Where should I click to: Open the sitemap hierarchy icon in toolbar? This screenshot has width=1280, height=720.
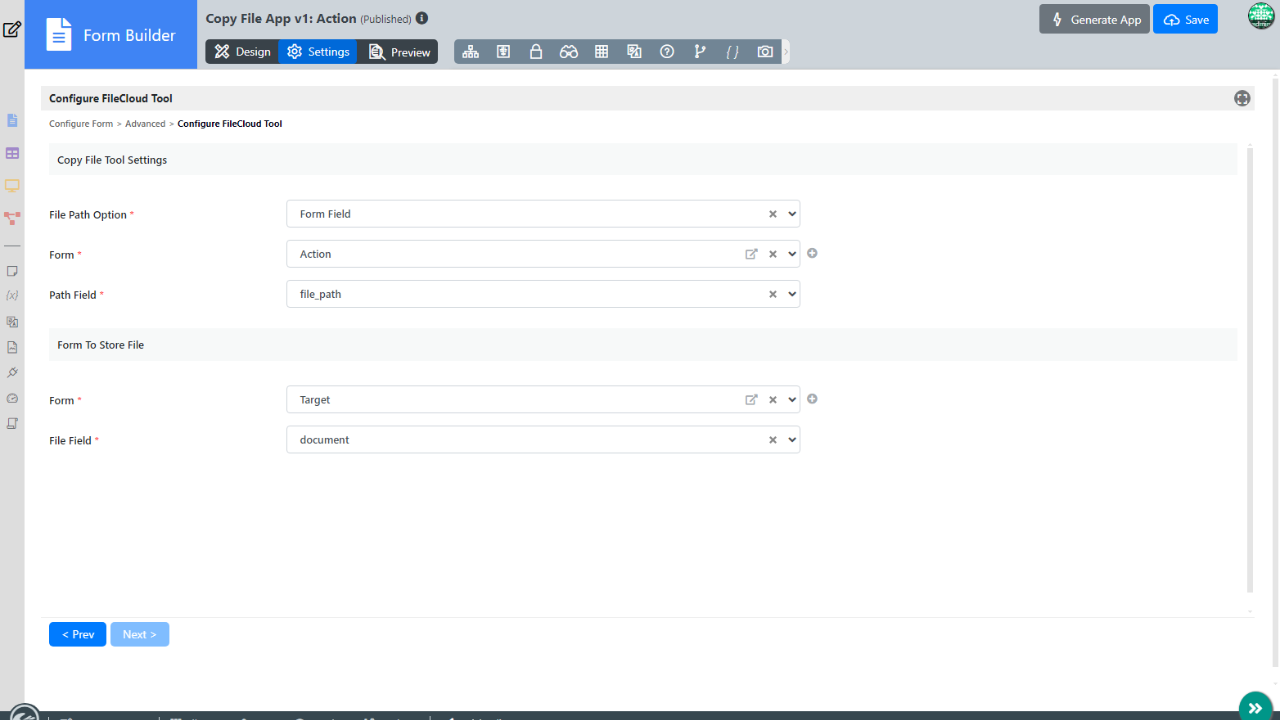tap(470, 52)
